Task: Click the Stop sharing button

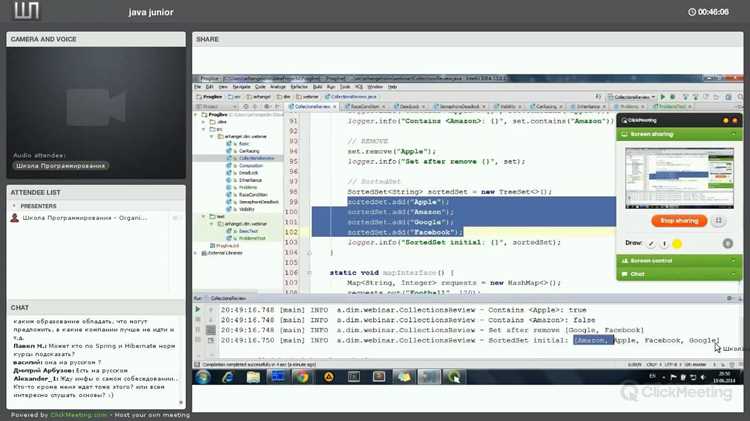Action: pos(679,221)
